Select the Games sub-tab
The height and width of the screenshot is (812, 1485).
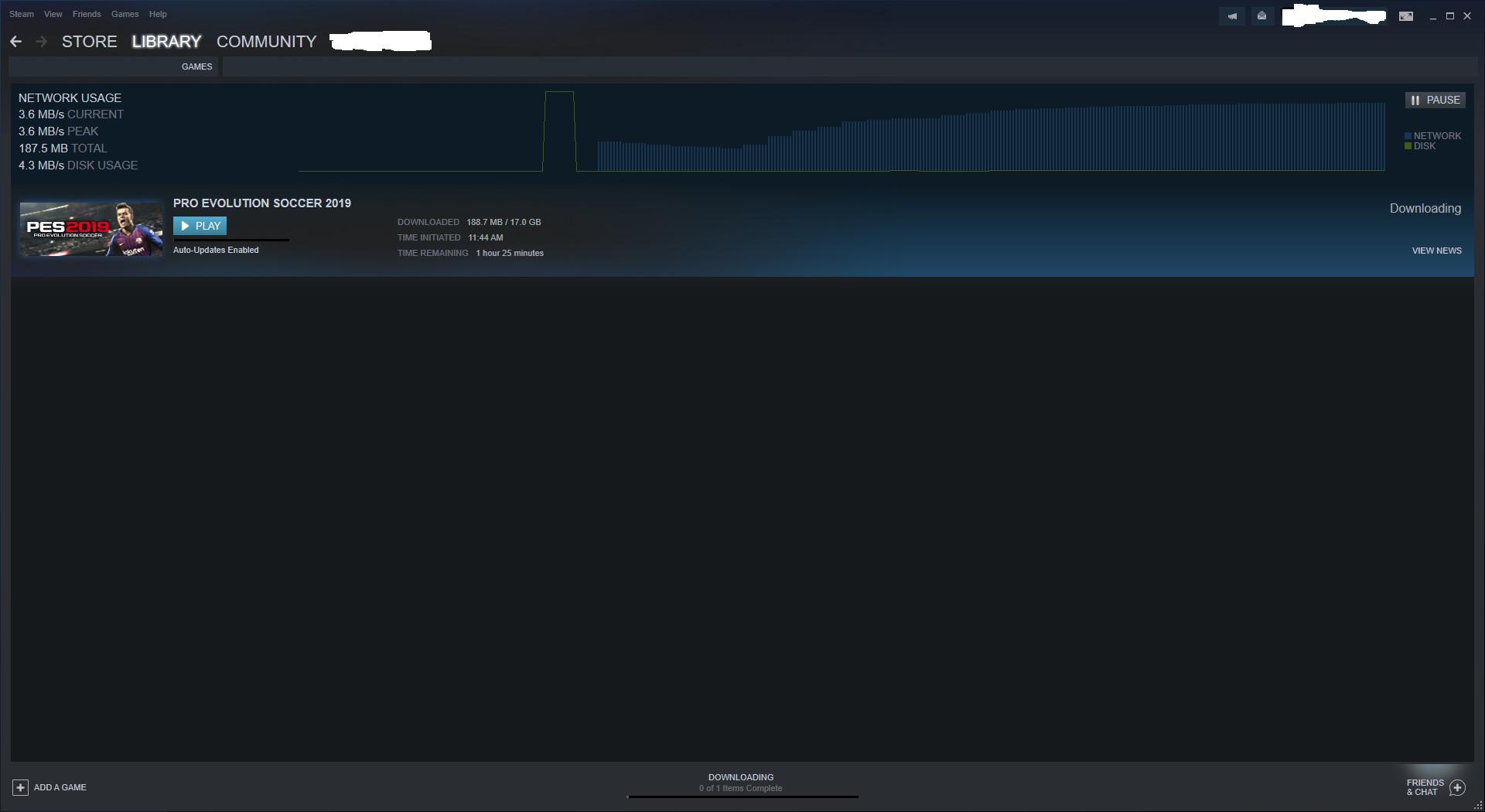point(196,67)
